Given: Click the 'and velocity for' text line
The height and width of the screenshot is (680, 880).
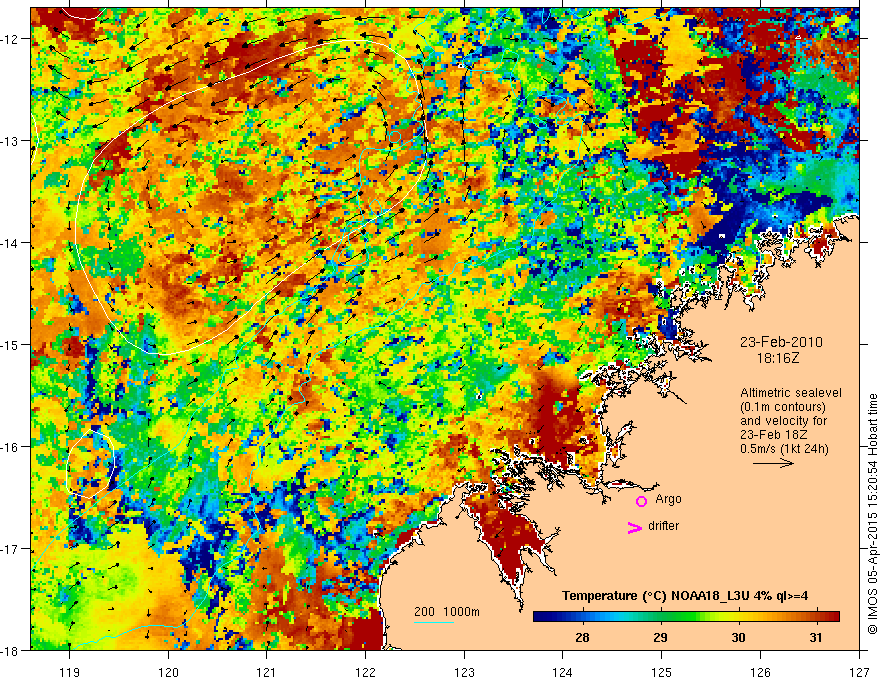Looking at the screenshot, I should click(x=783, y=421).
